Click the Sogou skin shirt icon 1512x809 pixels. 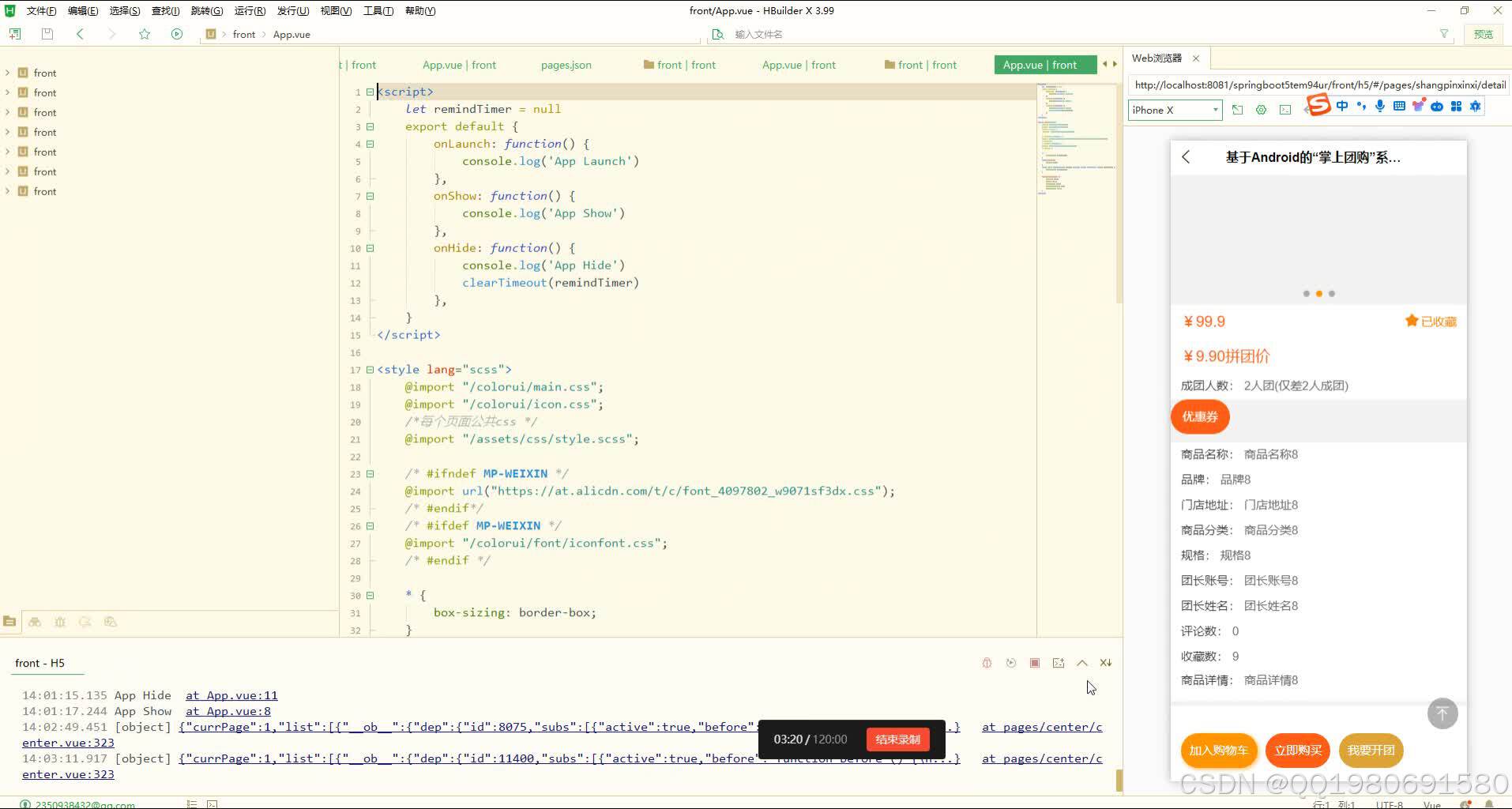point(1418,106)
